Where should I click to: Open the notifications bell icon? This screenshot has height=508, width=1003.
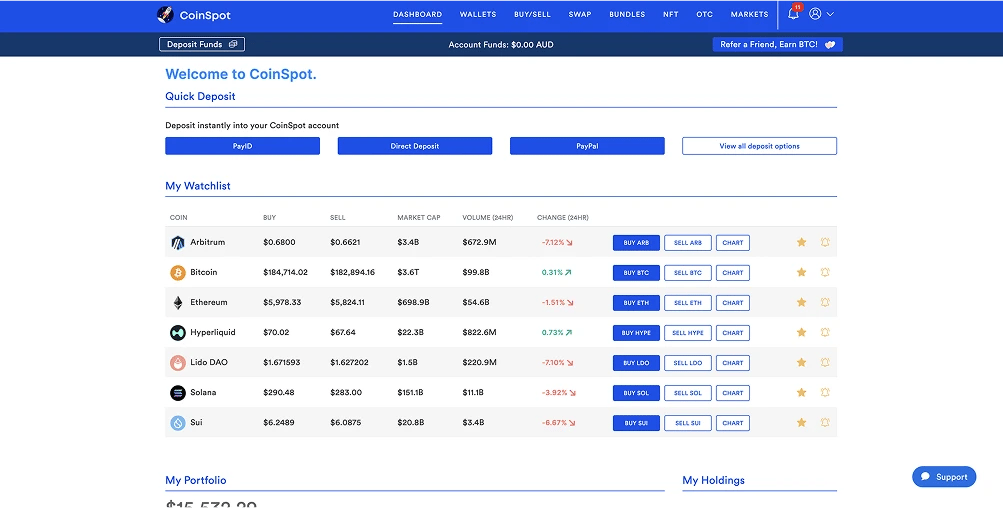(793, 13)
